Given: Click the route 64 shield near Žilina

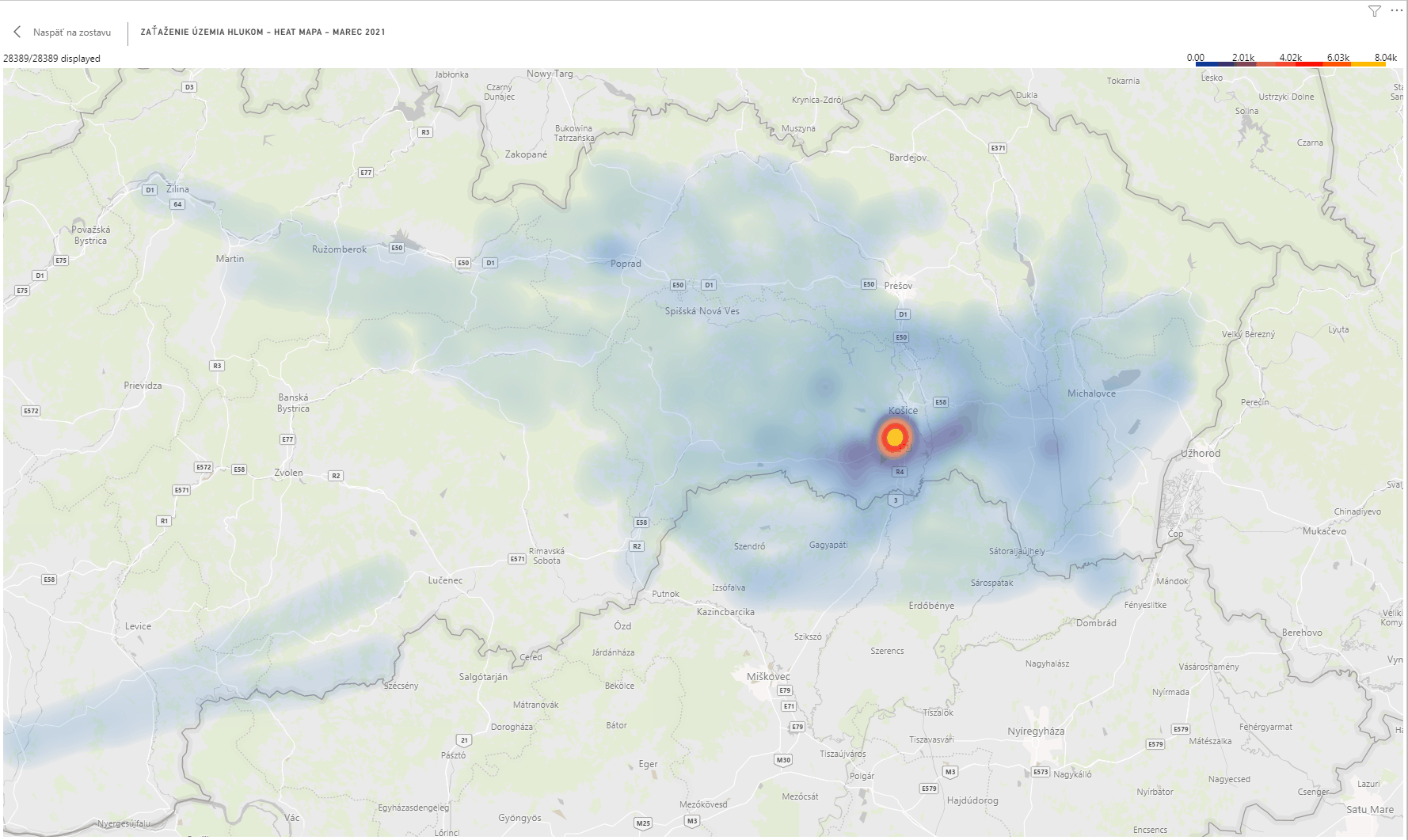Looking at the screenshot, I should (177, 204).
